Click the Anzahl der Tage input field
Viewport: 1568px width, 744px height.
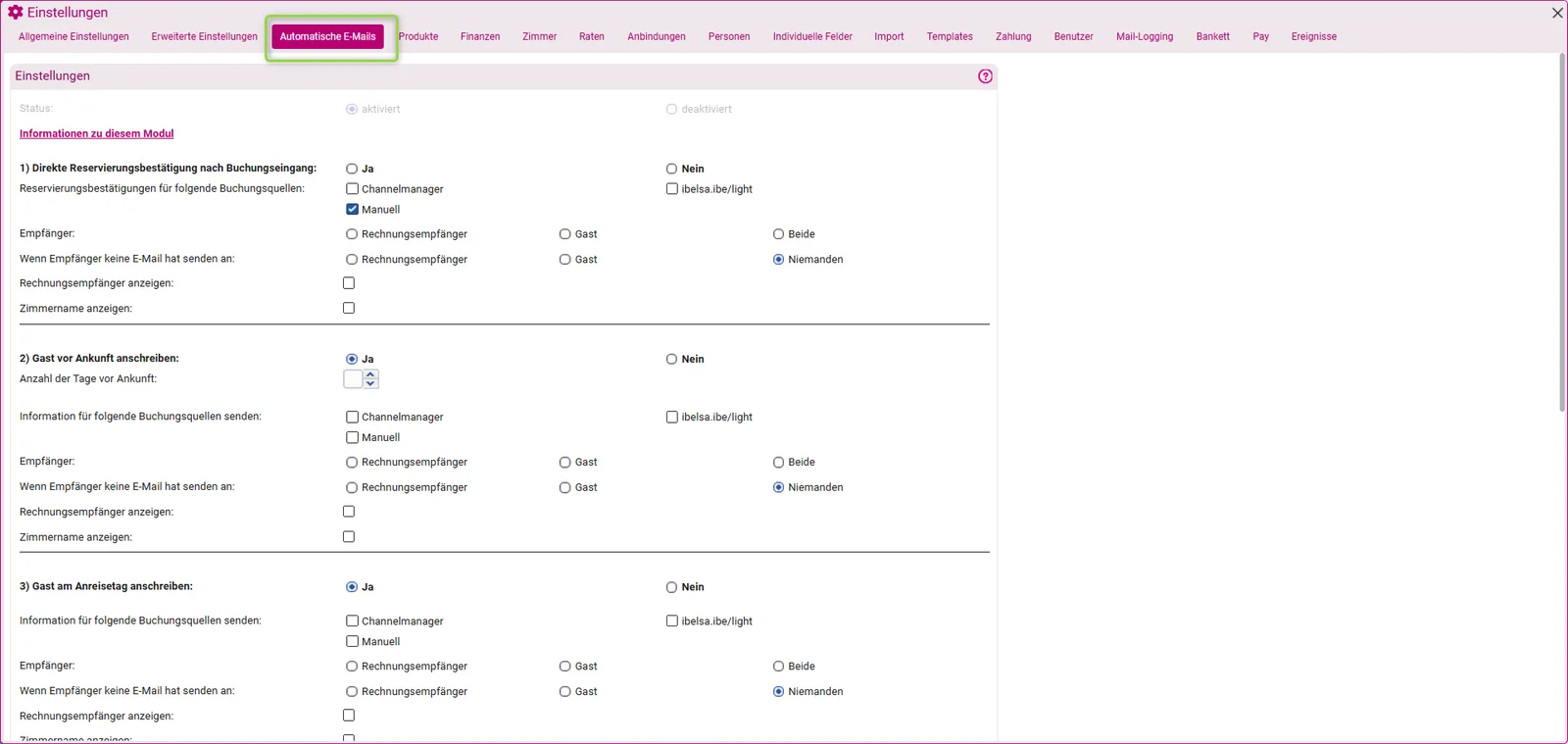[x=354, y=379]
